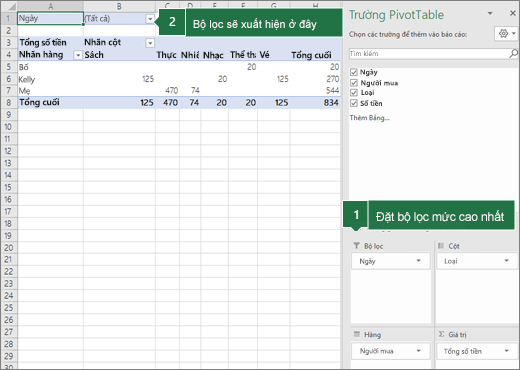520x370 pixels.
Task: Toggle the Số tiền field checkbox
Action: click(354, 103)
